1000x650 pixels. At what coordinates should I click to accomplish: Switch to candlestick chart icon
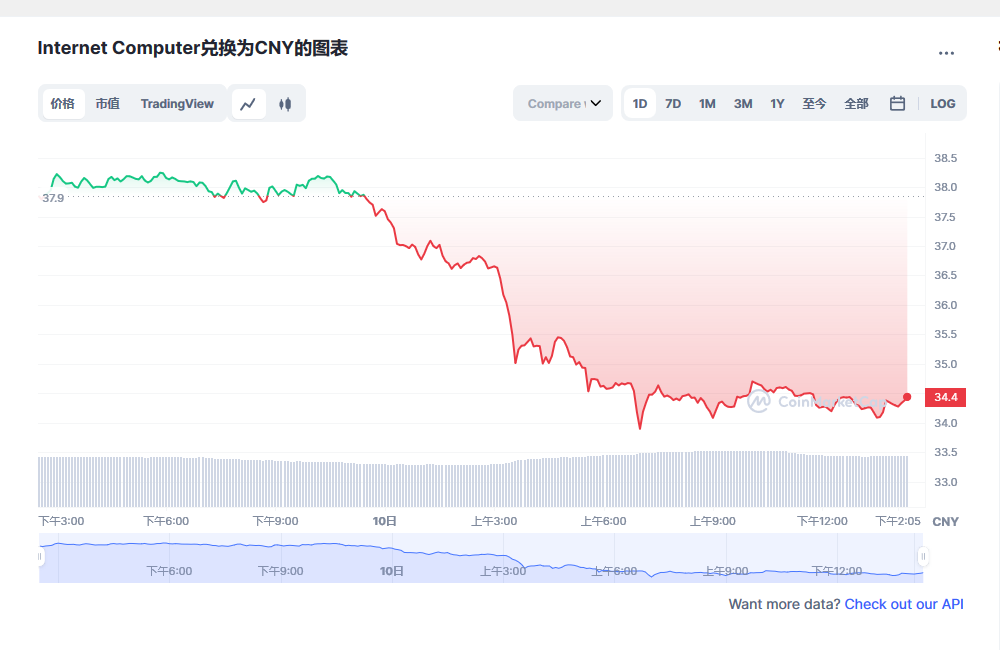[285, 103]
